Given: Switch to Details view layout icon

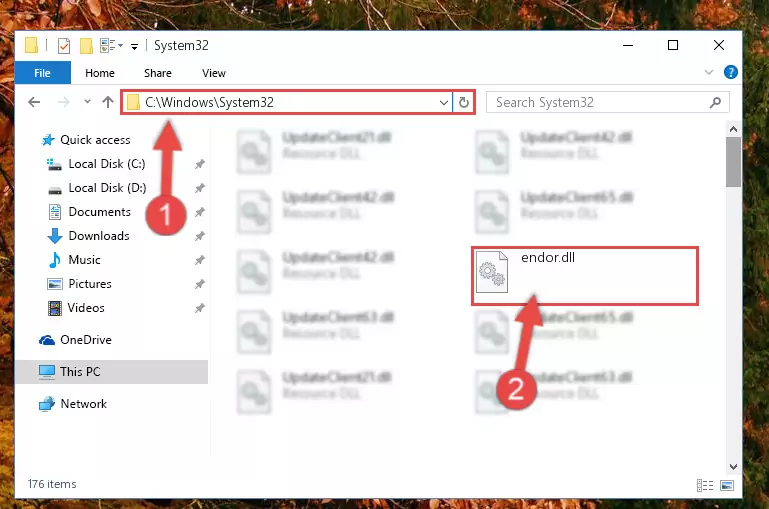Looking at the screenshot, I should 705,485.
